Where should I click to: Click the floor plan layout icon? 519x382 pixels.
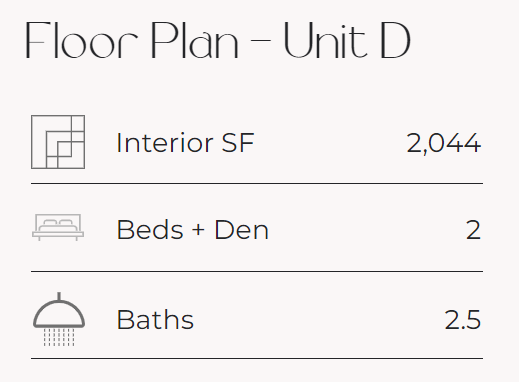tap(58, 142)
